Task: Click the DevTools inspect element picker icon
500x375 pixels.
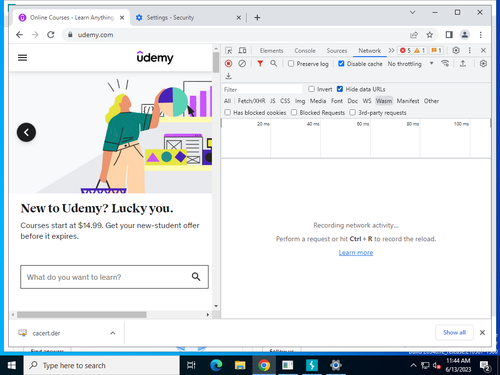Action: tap(229, 51)
